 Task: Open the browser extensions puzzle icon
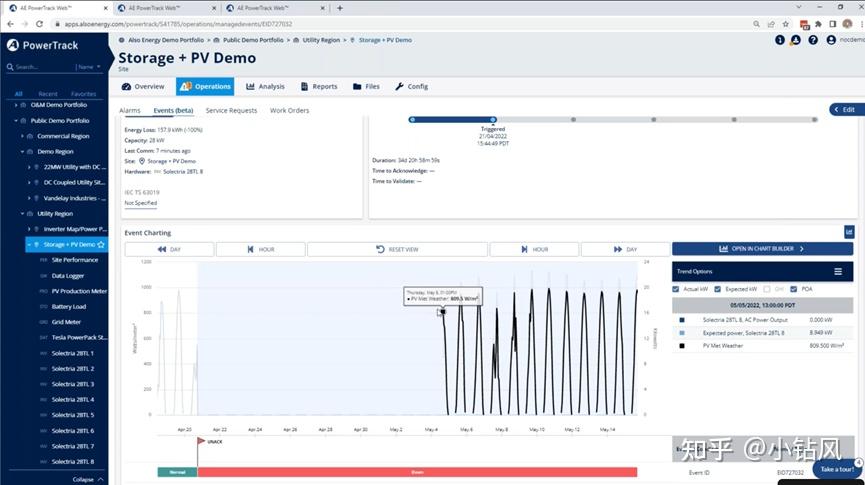point(818,24)
